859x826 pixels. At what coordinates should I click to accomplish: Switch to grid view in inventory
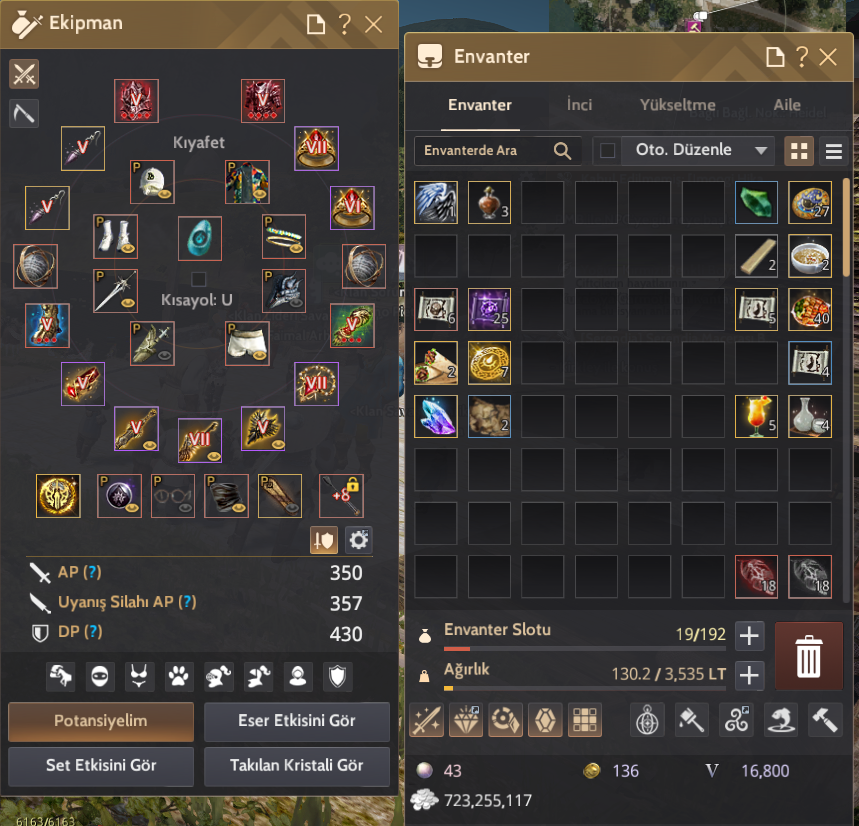799,151
